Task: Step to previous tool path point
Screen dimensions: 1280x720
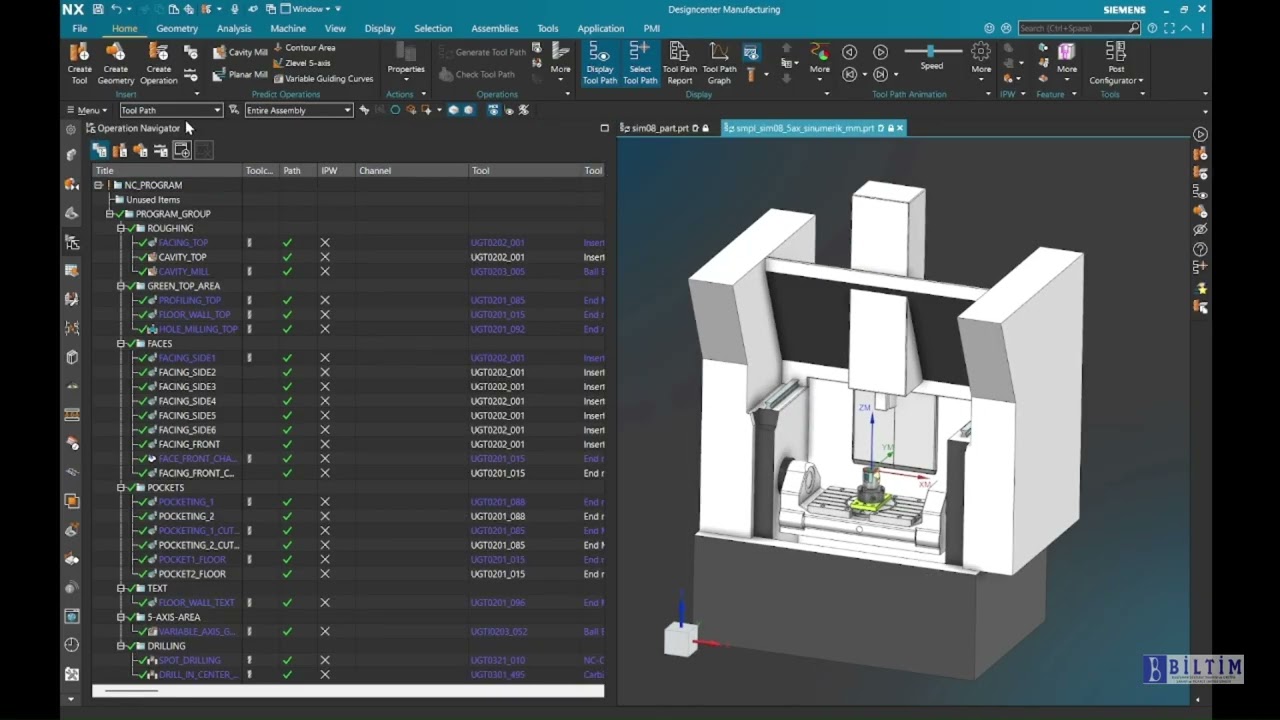Action: click(849, 74)
